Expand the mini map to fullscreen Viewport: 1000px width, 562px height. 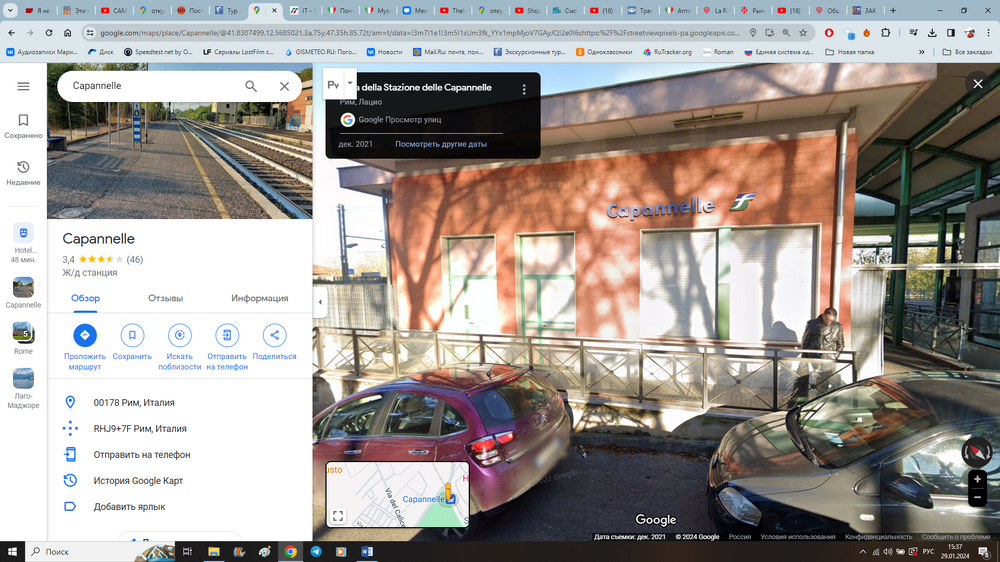(x=338, y=515)
